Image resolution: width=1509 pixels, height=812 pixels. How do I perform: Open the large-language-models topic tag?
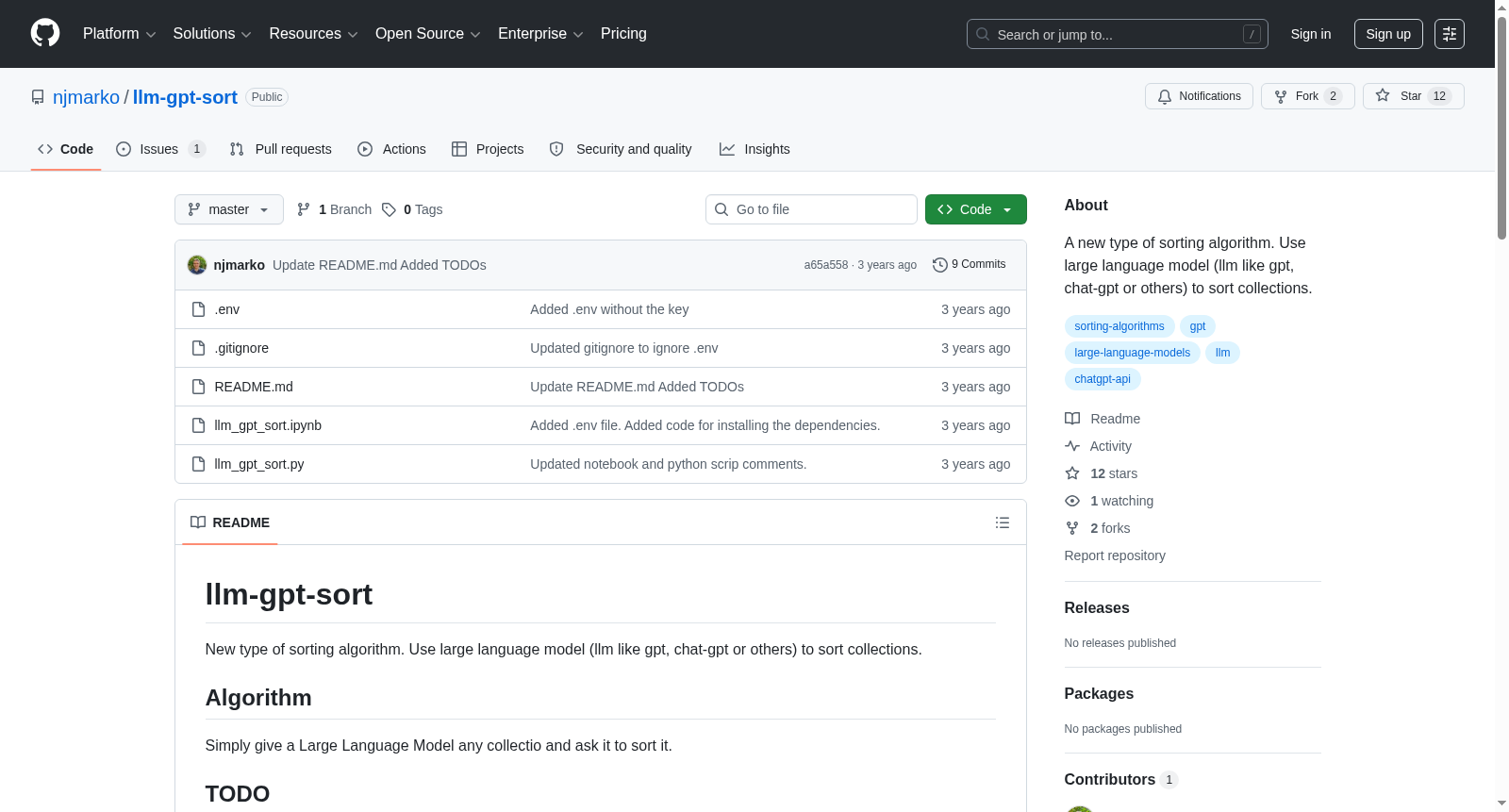[1133, 353]
